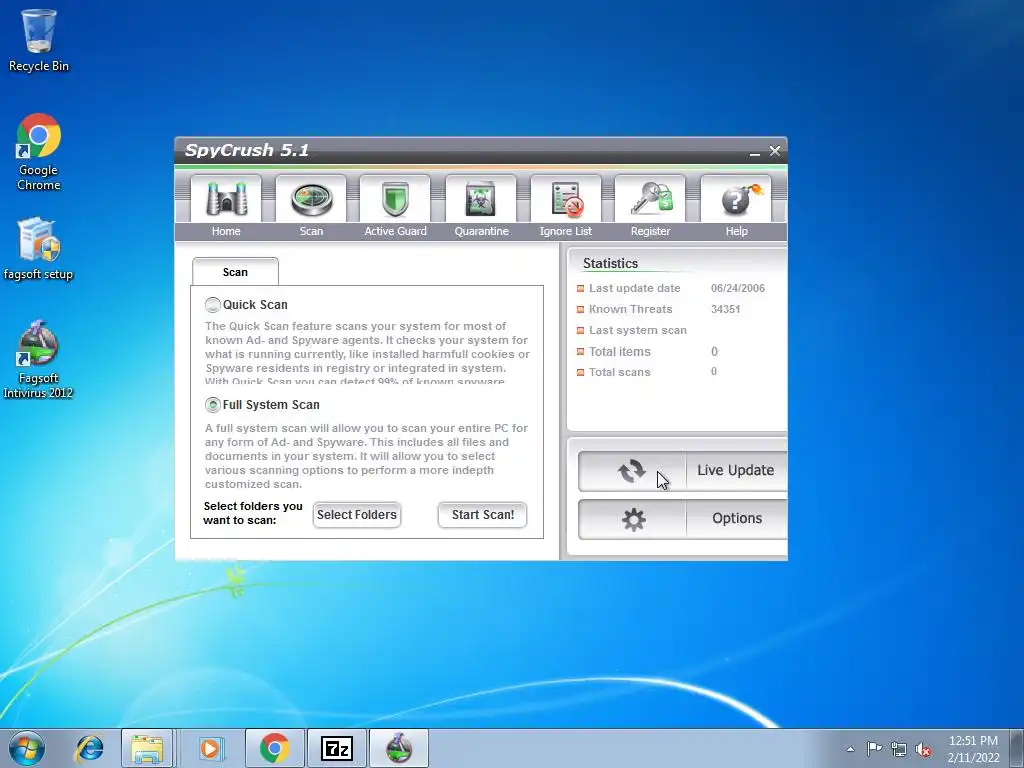The height and width of the screenshot is (768, 1024).
Task: Minimize the SpyCrush 5.1 window
Action: [x=755, y=152]
